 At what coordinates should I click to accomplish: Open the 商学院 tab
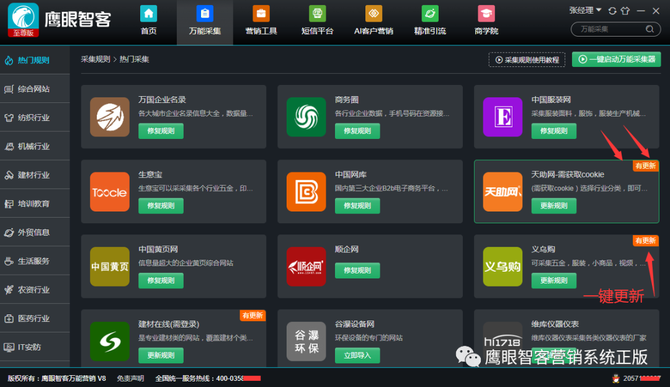pyautogui.click(x=486, y=21)
